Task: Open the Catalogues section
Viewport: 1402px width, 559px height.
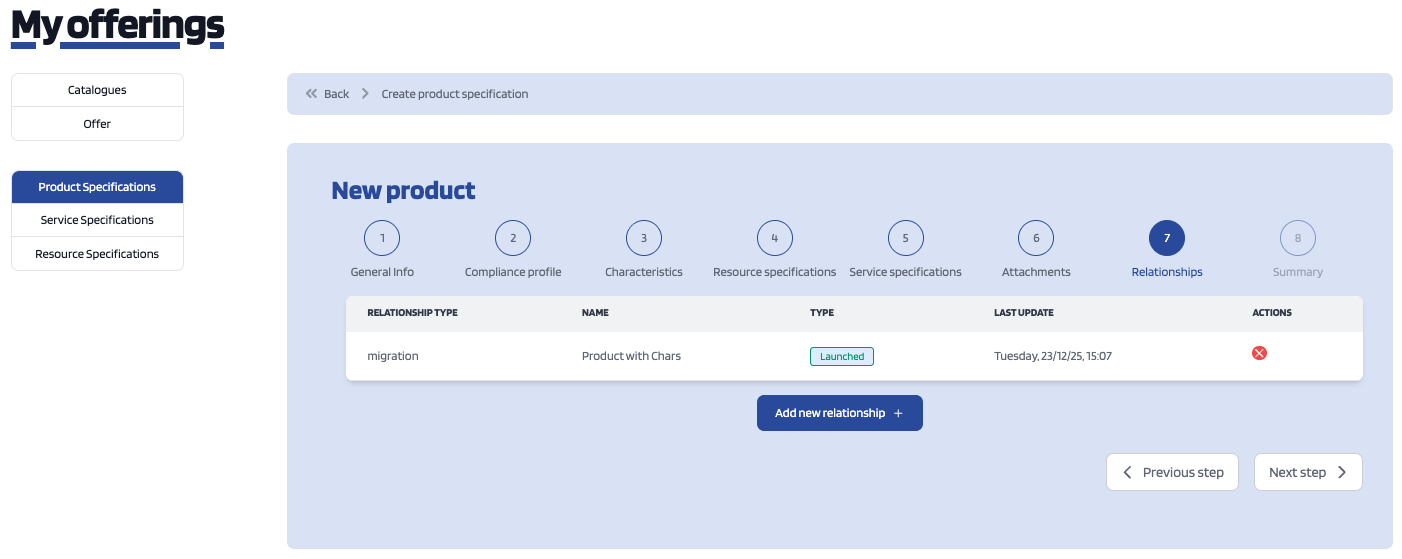Action: [97, 90]
